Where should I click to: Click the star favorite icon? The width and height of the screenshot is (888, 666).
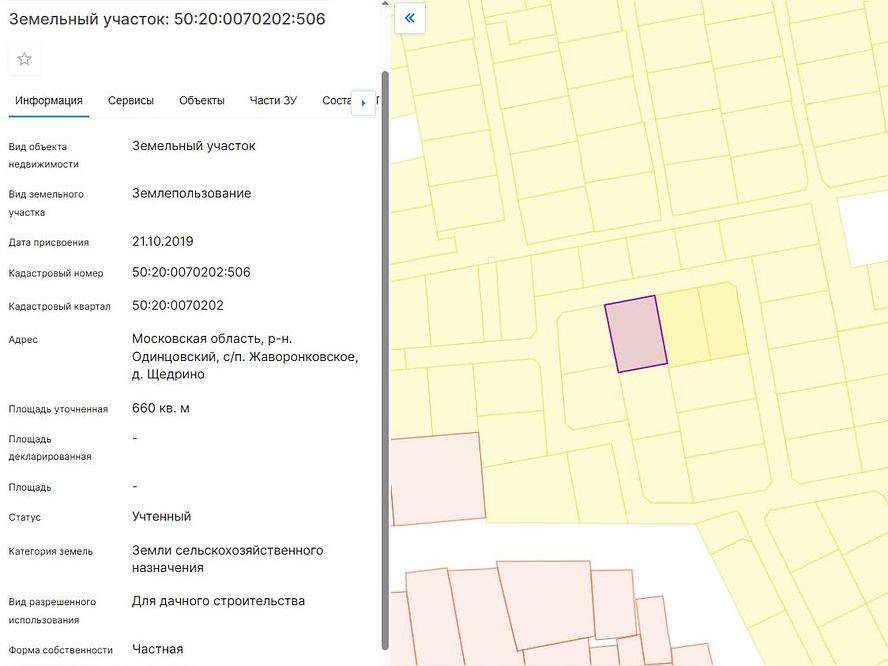tap(24, 59)
